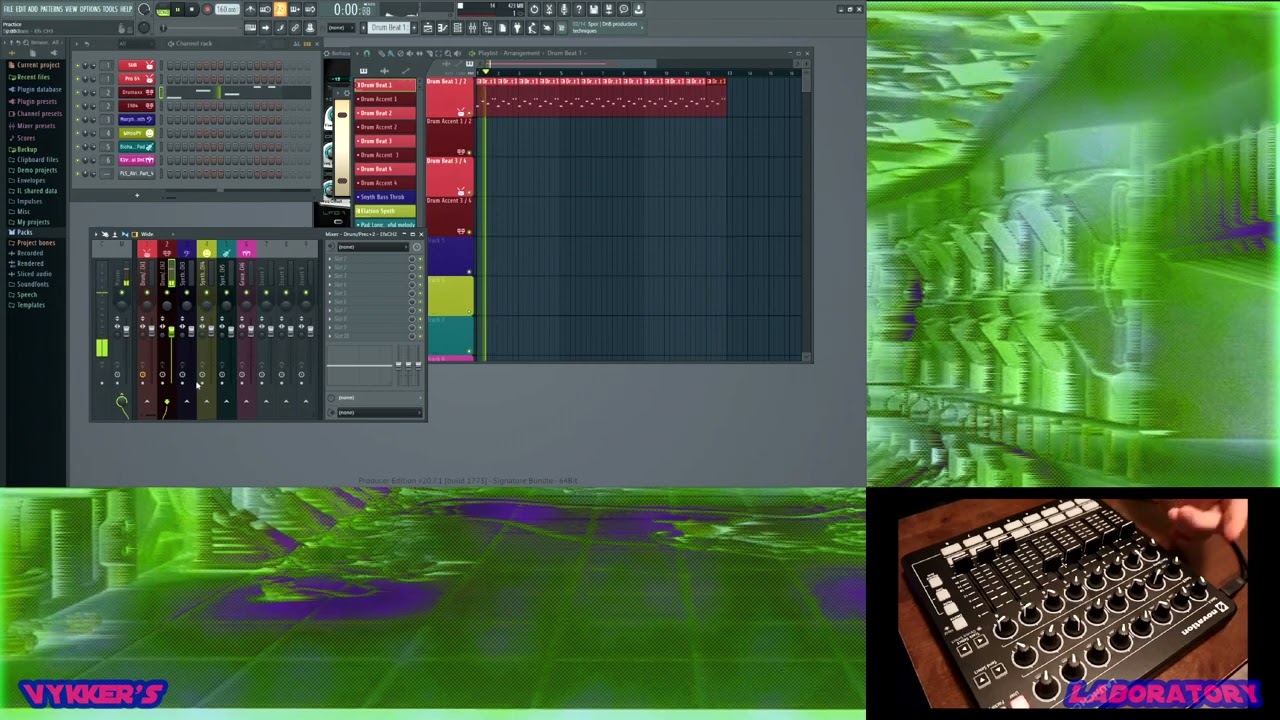1280x720 pixels.
Task: Toggle the playlist magnet snap icon
Action: [367, 53]
